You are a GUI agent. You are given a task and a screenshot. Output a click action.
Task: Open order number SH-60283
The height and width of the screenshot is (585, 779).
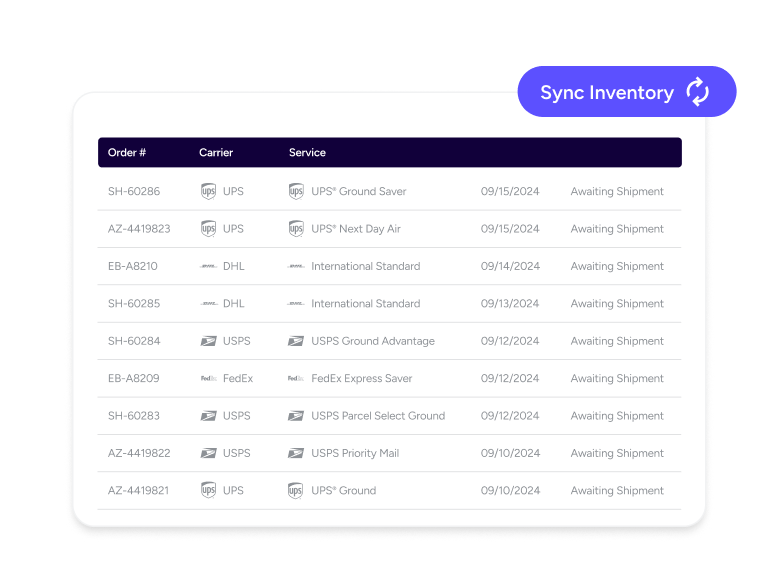[x=134, y=416]
